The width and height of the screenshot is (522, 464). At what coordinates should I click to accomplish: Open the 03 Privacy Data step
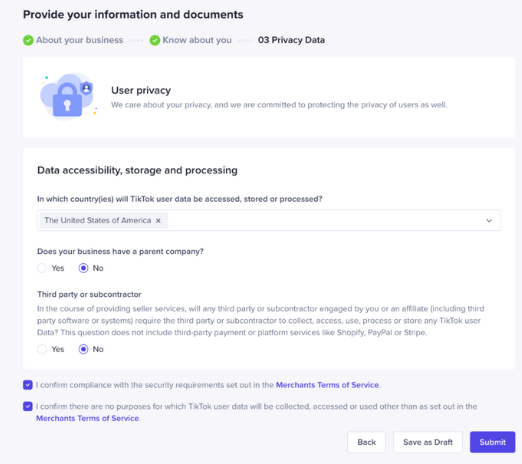click(291, 40)
